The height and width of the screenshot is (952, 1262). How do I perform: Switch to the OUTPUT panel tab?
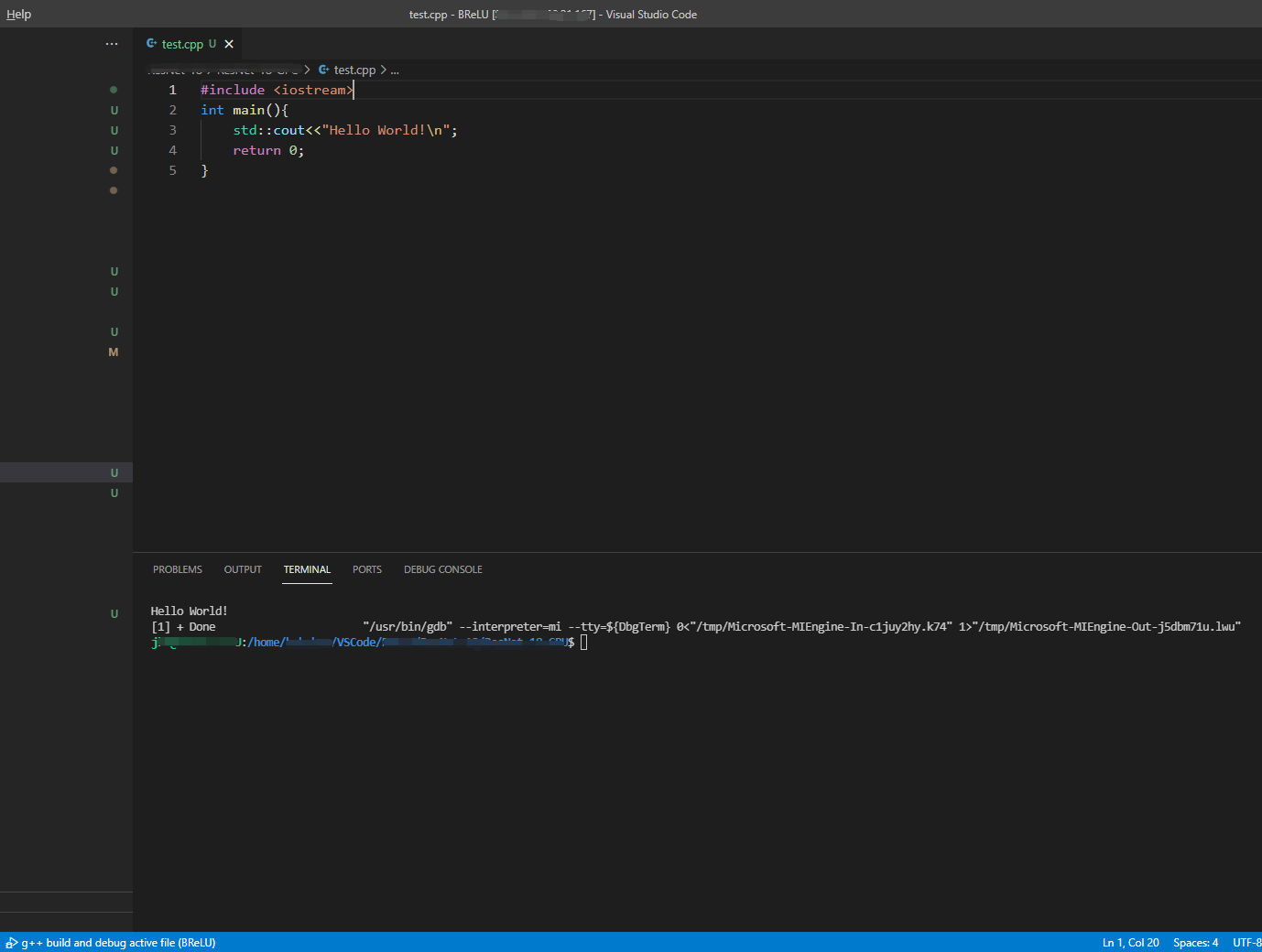click(243, 569)
